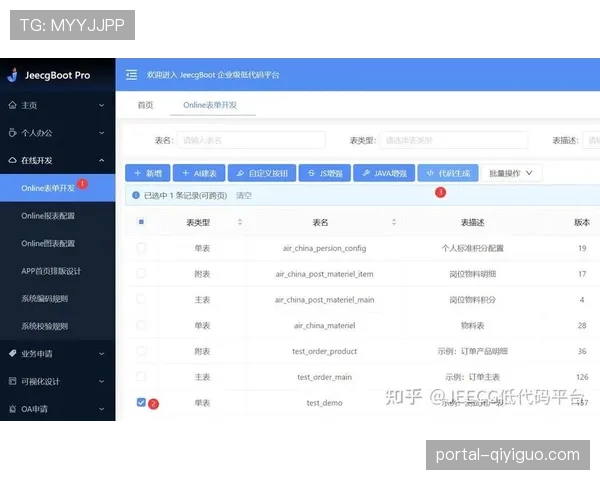Click table name test_demo
The height and width of the screenshot is (480, 600).
[x=324, y=403]
